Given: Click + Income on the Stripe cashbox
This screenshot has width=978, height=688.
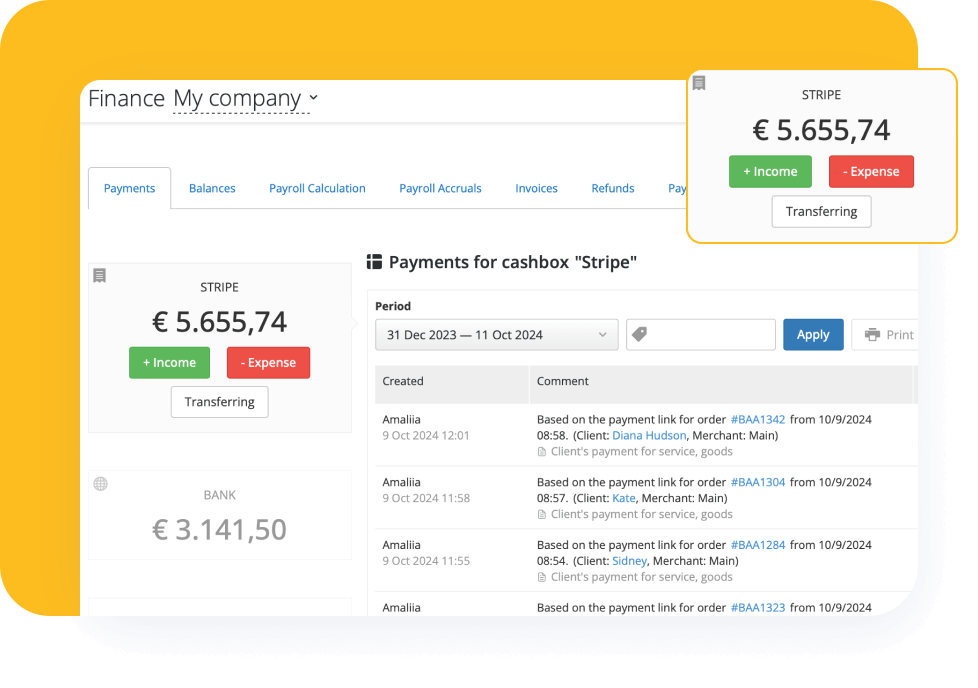Looking at the screenshot, I should pos(169,363).
